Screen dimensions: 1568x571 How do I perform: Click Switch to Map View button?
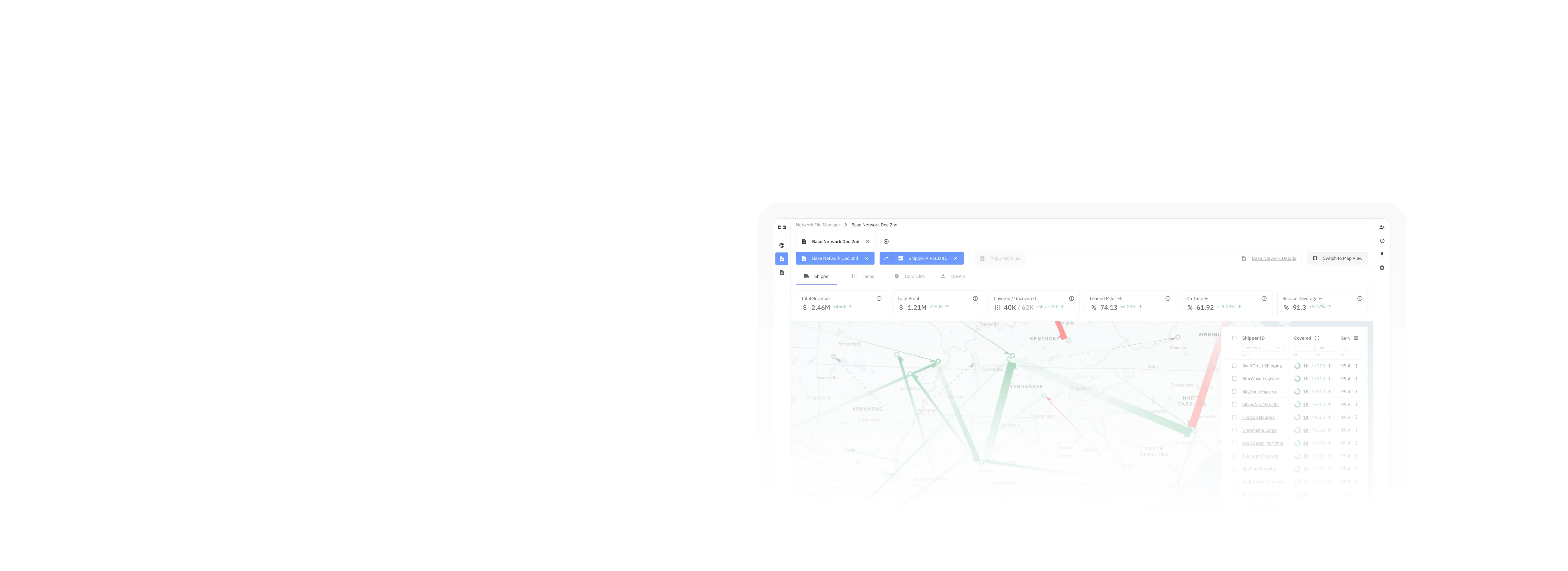(x=1337, y=258)
